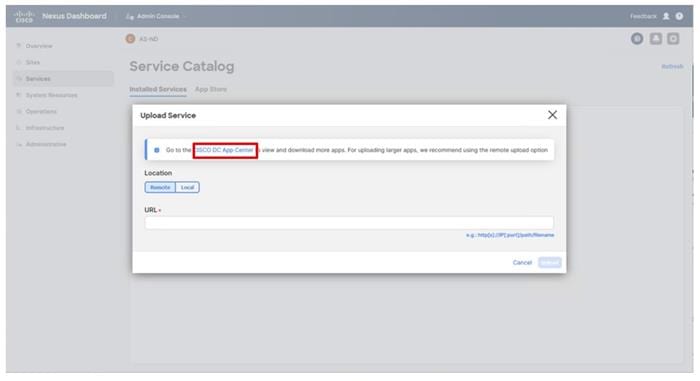Close the Upload Service dialog with the X
The image size is (700, 381).
pos(552,115)
